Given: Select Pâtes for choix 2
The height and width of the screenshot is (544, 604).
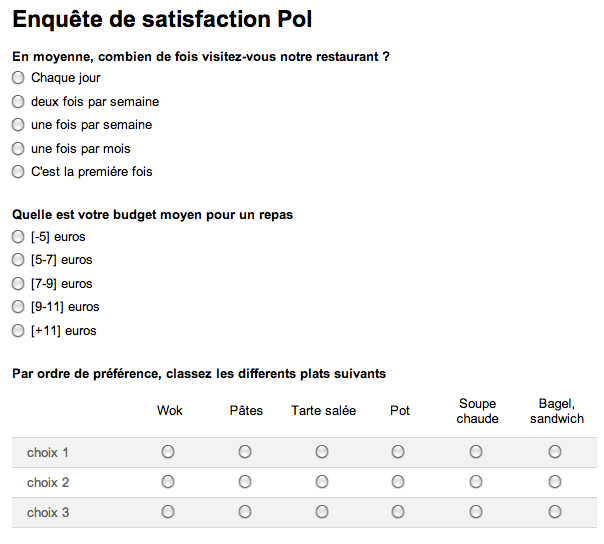Looking at the screenshot, I should pos(245,482).
